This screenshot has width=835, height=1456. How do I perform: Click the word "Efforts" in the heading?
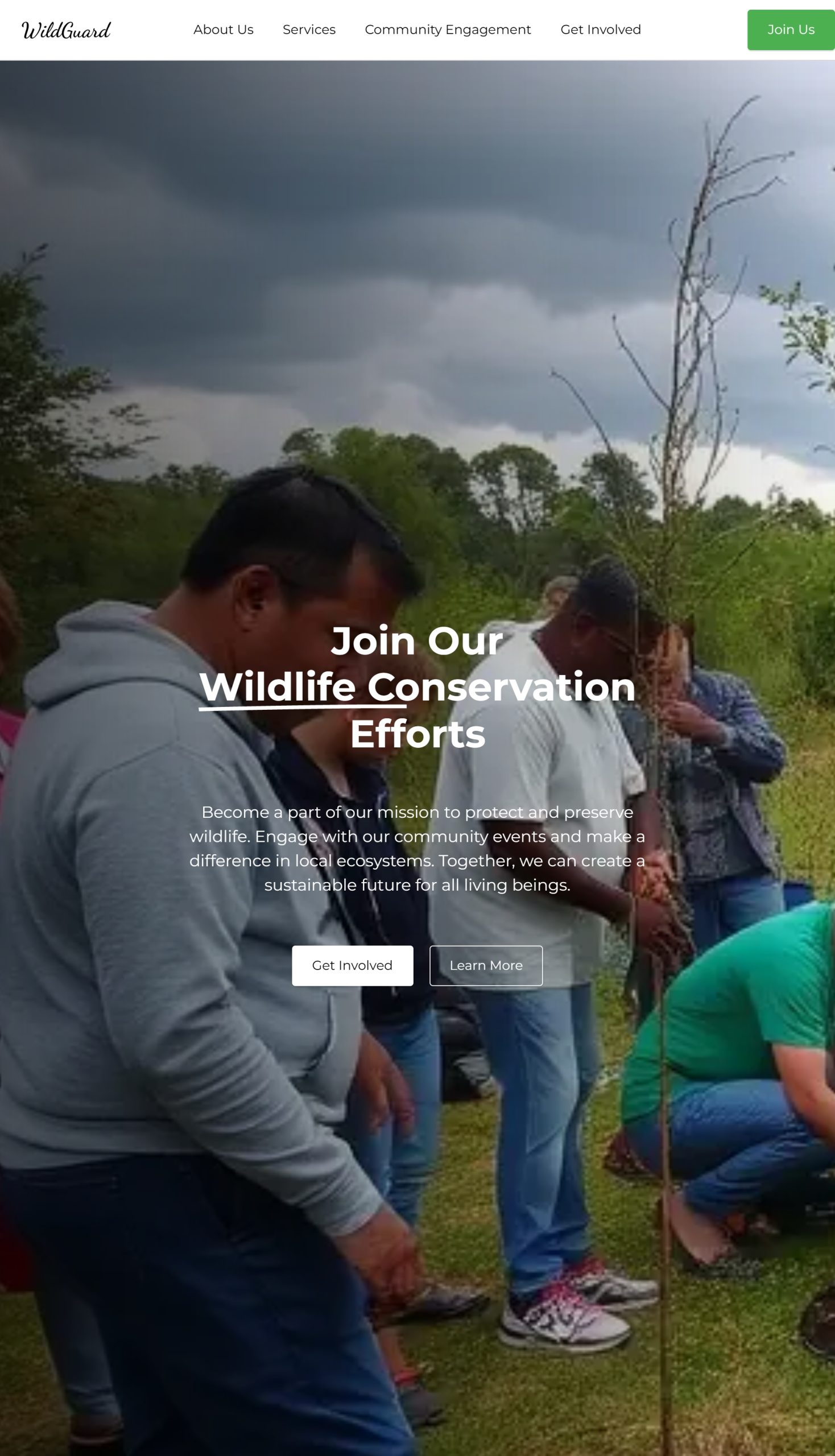point(418,734)
